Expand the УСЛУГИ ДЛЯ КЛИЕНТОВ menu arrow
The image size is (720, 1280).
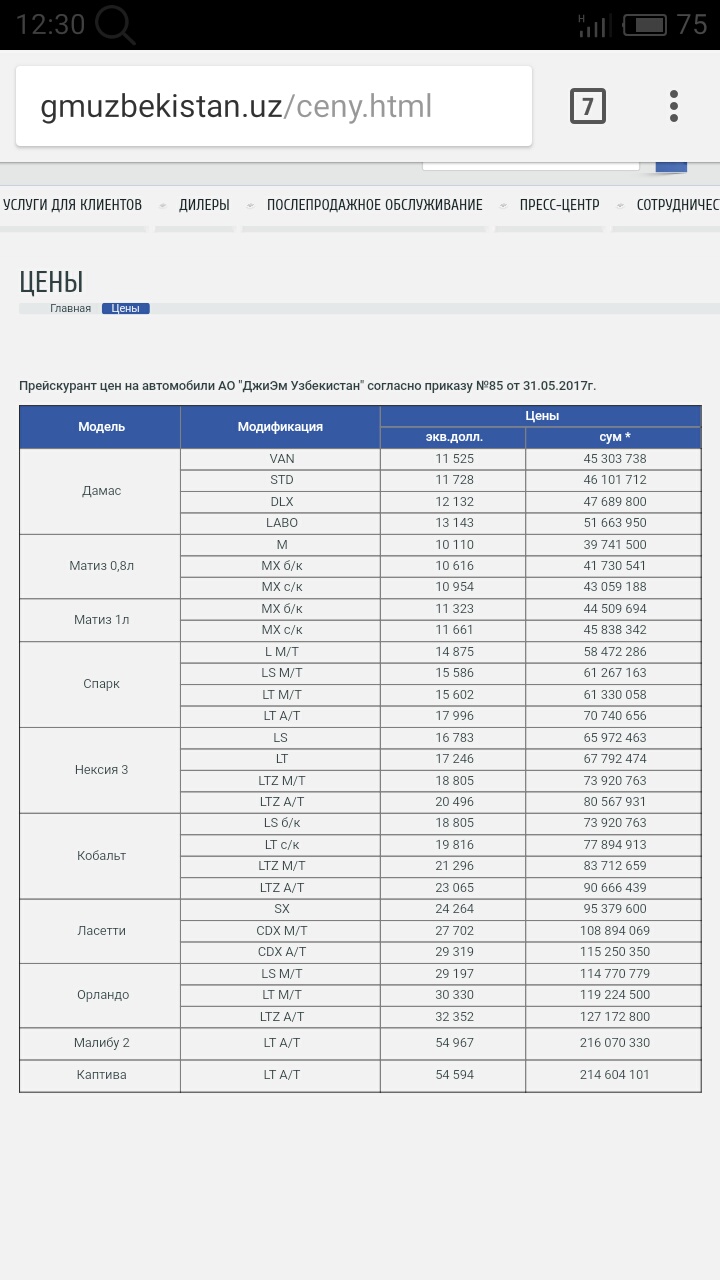(162, 205)
